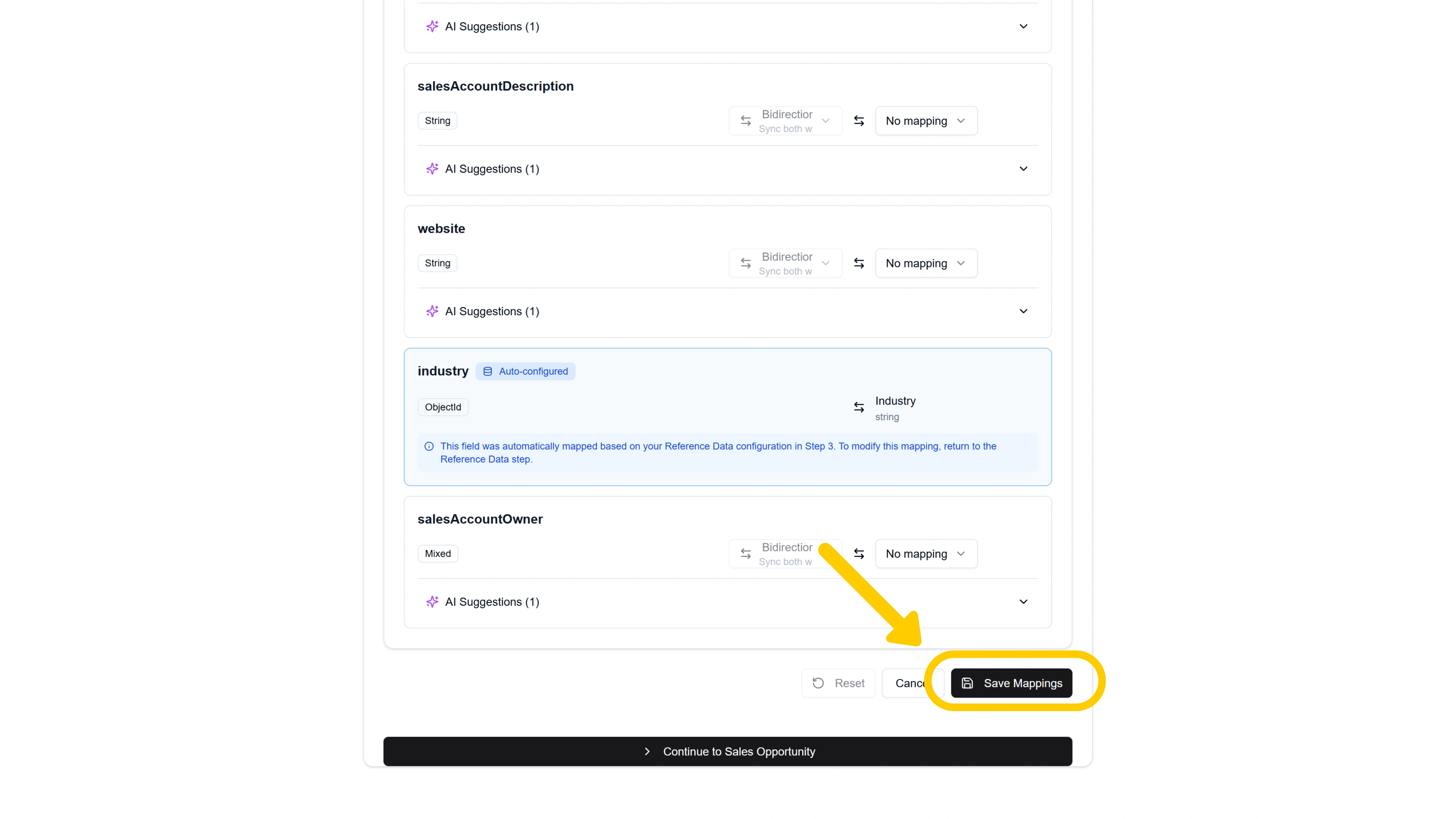Click the database icon in the Auto-configured badge
The image size is (1456, 819).
(x=487, y=371)
